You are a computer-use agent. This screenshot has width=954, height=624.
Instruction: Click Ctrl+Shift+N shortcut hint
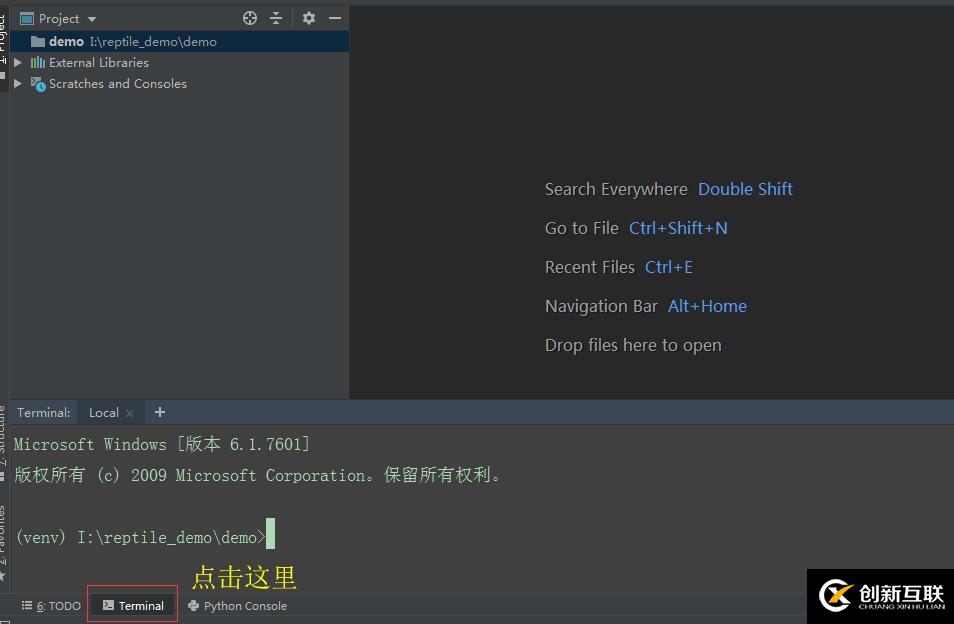pos(678,228)
